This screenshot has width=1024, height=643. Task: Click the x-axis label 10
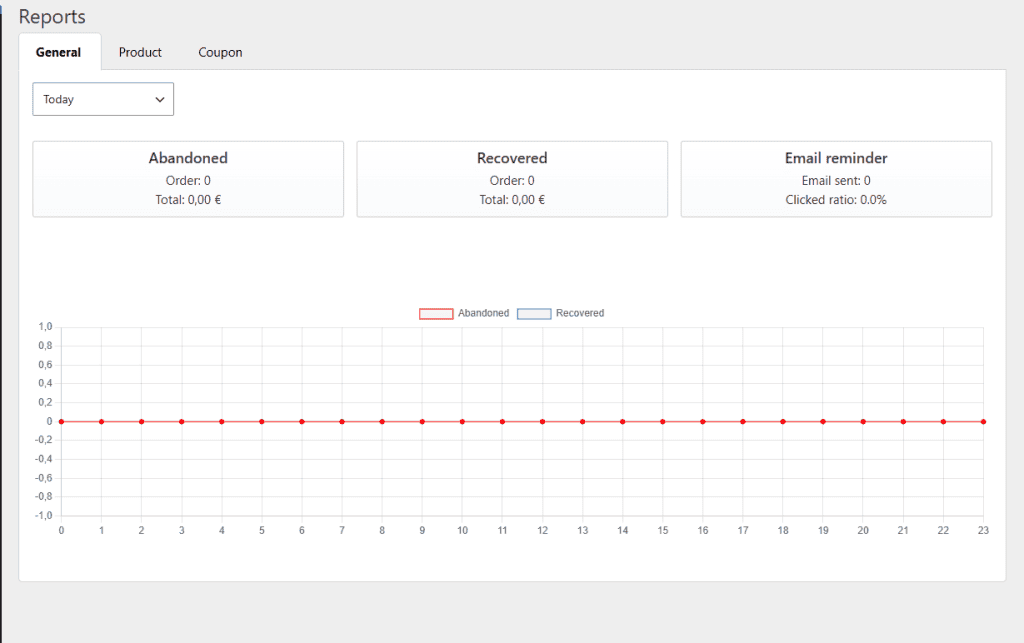pos(462,531)
